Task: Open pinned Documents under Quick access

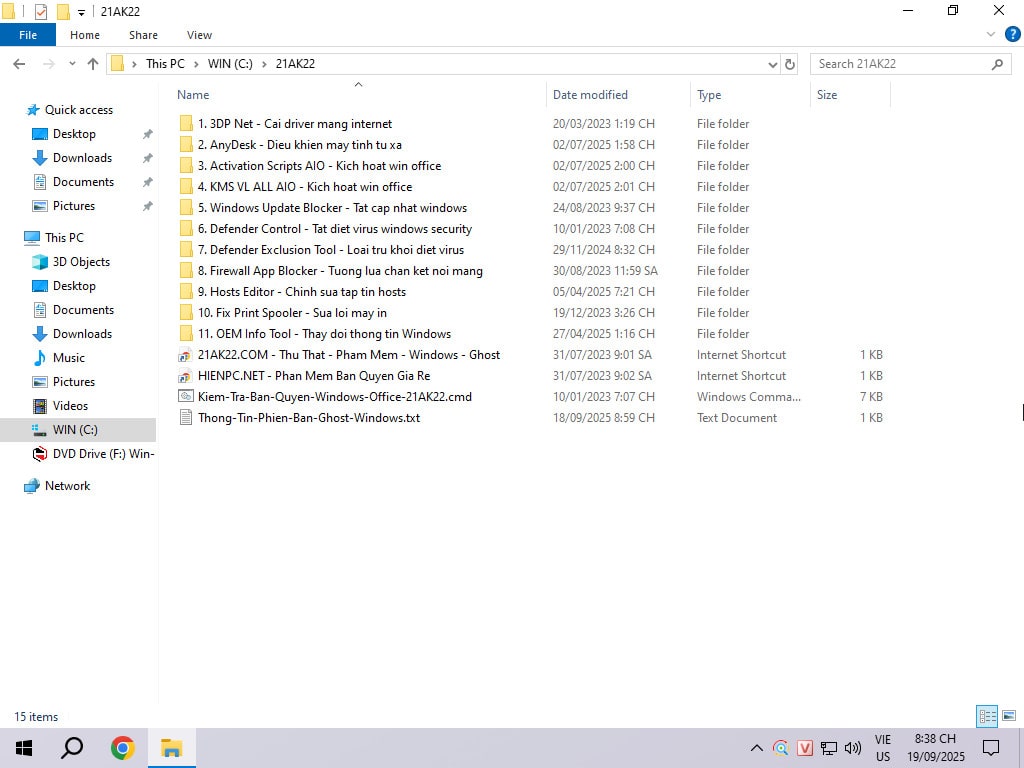Action: (x=83, y=182)
